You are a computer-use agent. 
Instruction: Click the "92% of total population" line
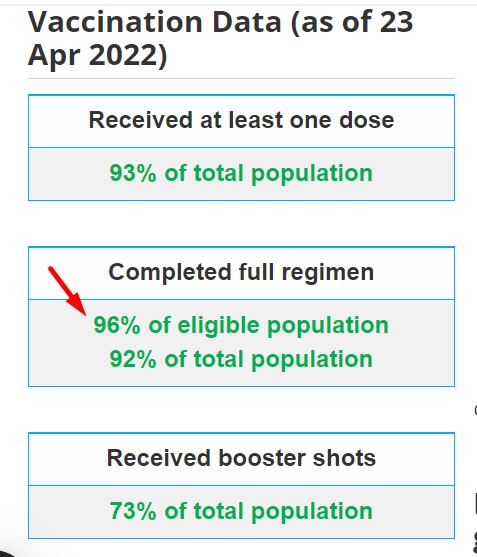point(241,359)
